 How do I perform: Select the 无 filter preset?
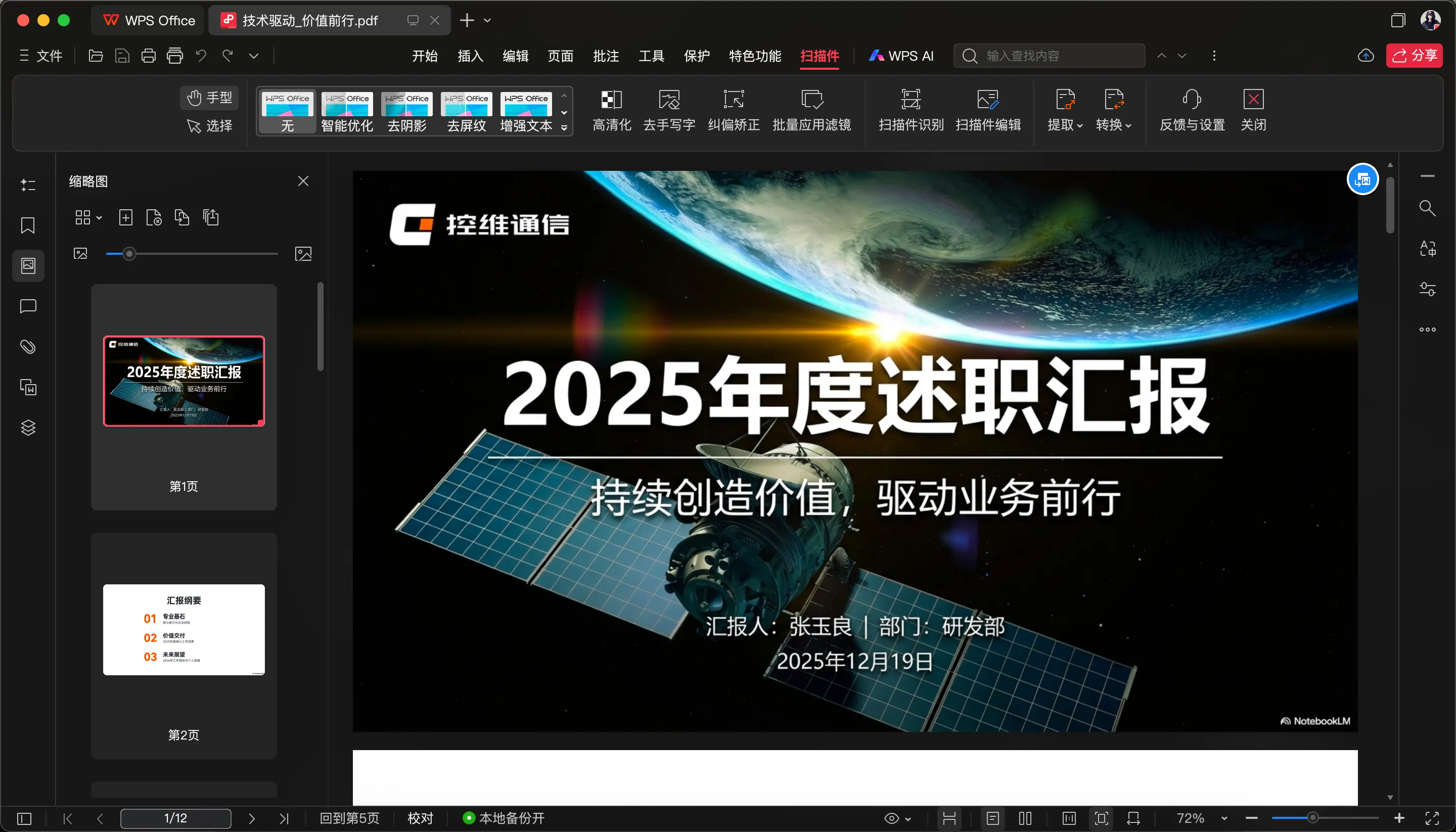288,112
